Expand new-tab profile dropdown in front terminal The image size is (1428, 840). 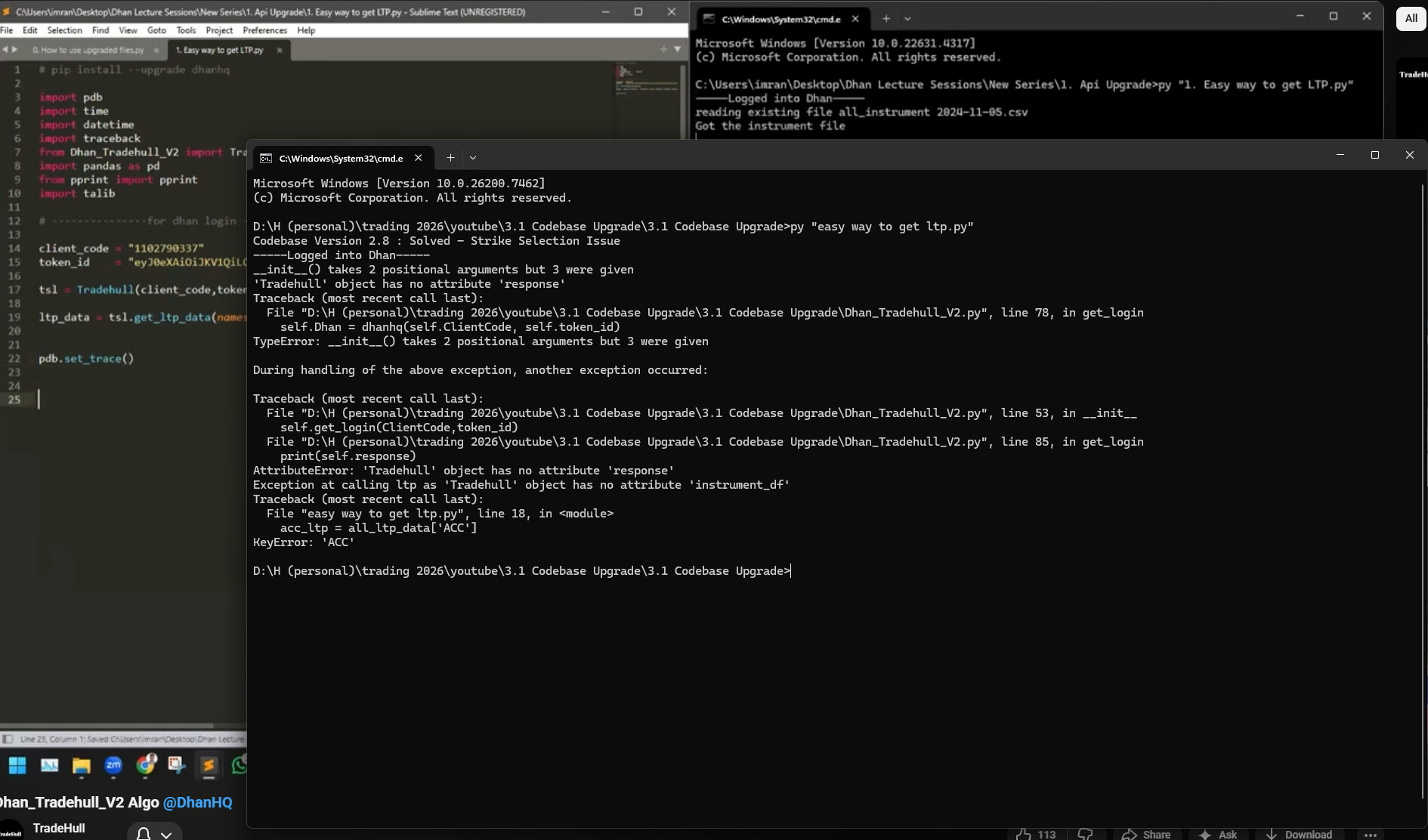[x=473, y=158]
